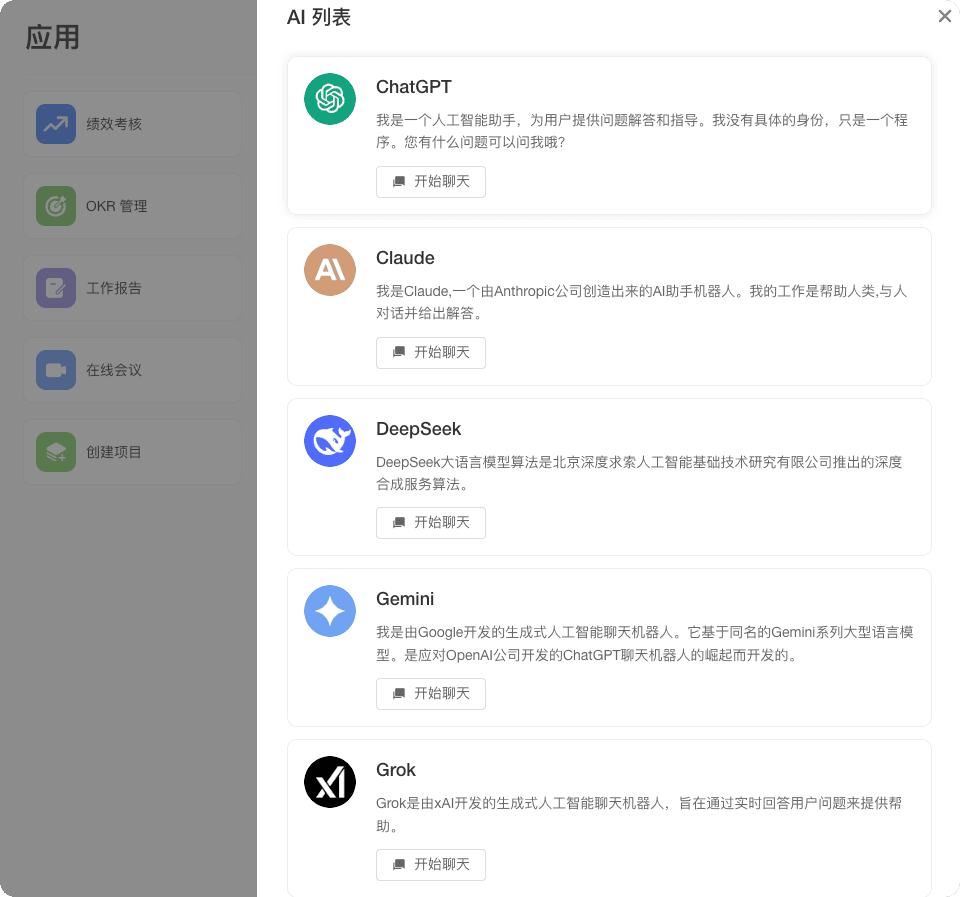Open the OKR 管理 target icon
The width and height of the screenshot is (960, 897).
pyautogui.click(x=56, y=206)
